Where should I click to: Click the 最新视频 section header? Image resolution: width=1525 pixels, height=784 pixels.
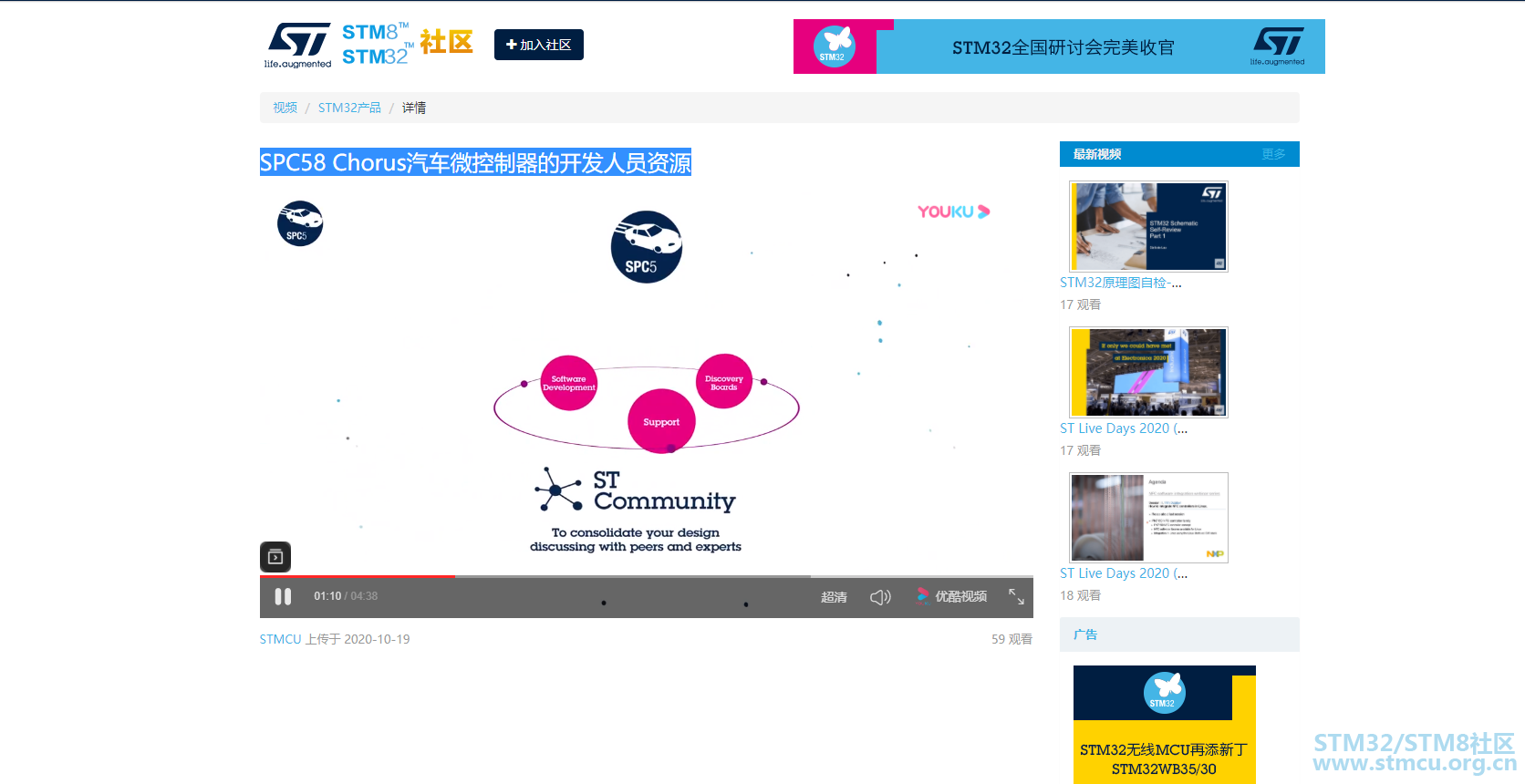pos(1097,154)
